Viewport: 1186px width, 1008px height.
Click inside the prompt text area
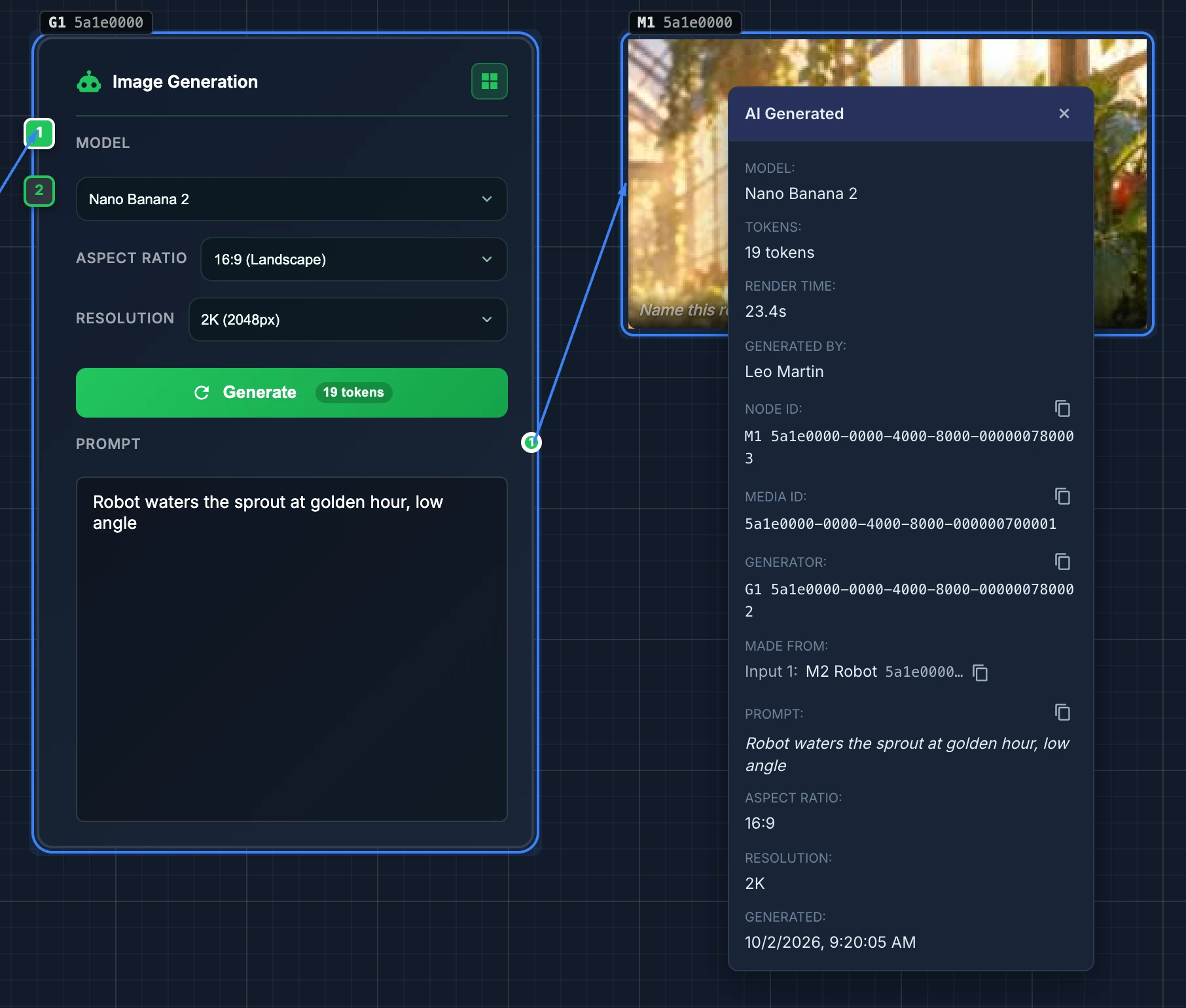291,649
